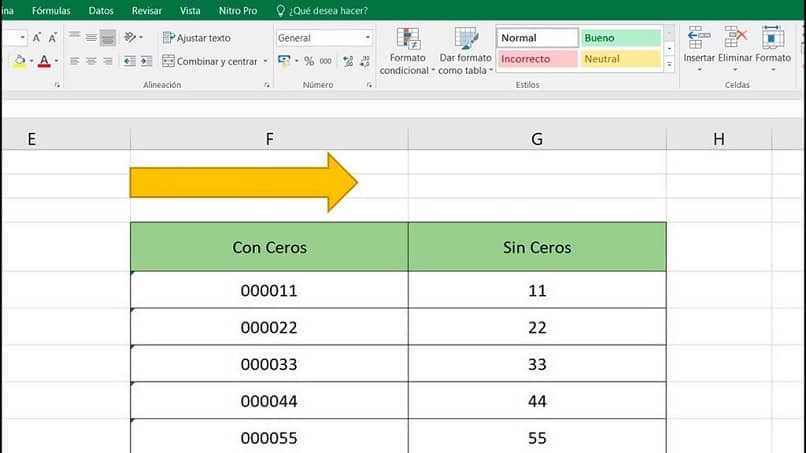The width and height of the screenshot is (806, 453).
Task: Open the font size dropdown arrow
Action: (22, 38)
